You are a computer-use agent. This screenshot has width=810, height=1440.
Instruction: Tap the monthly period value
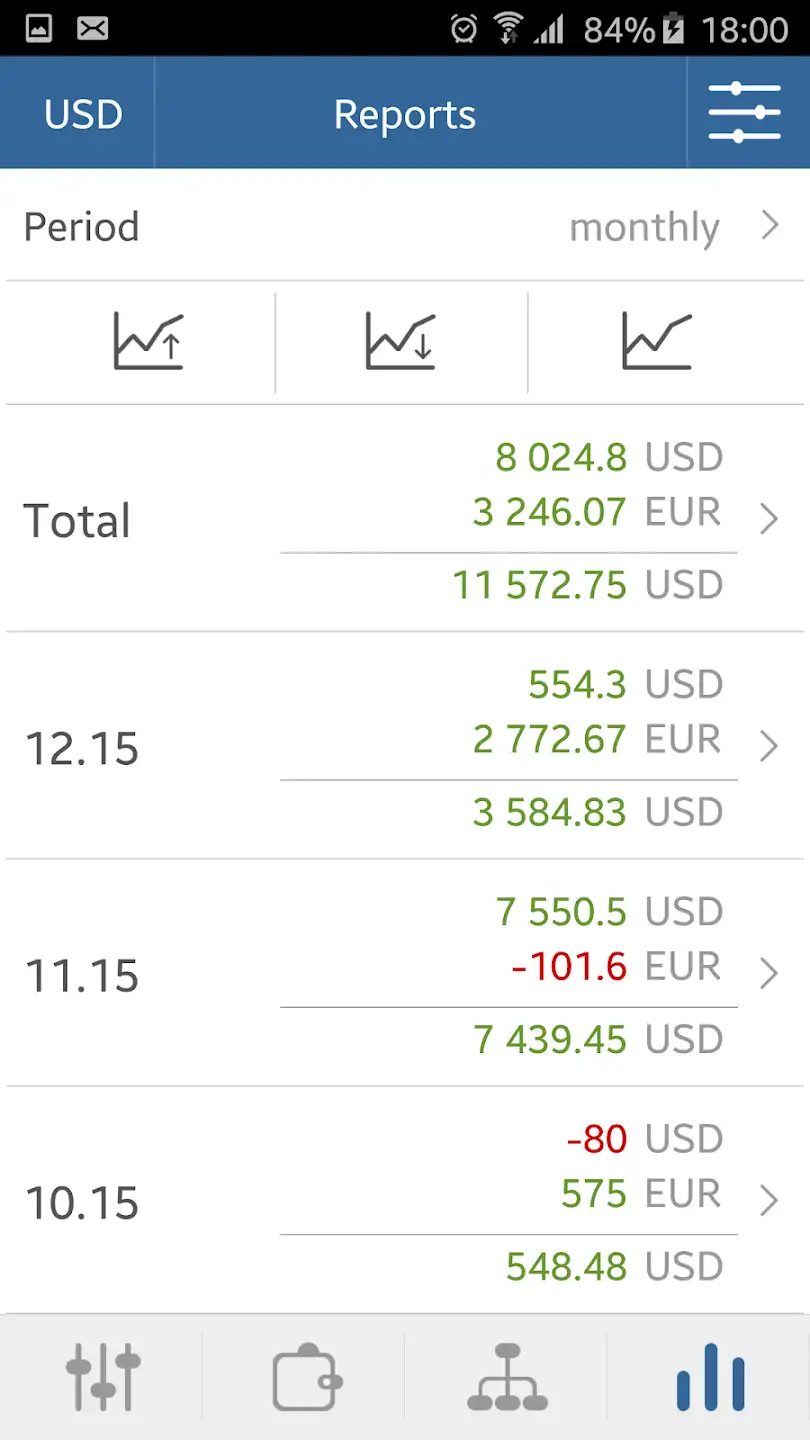coord(644,228)
